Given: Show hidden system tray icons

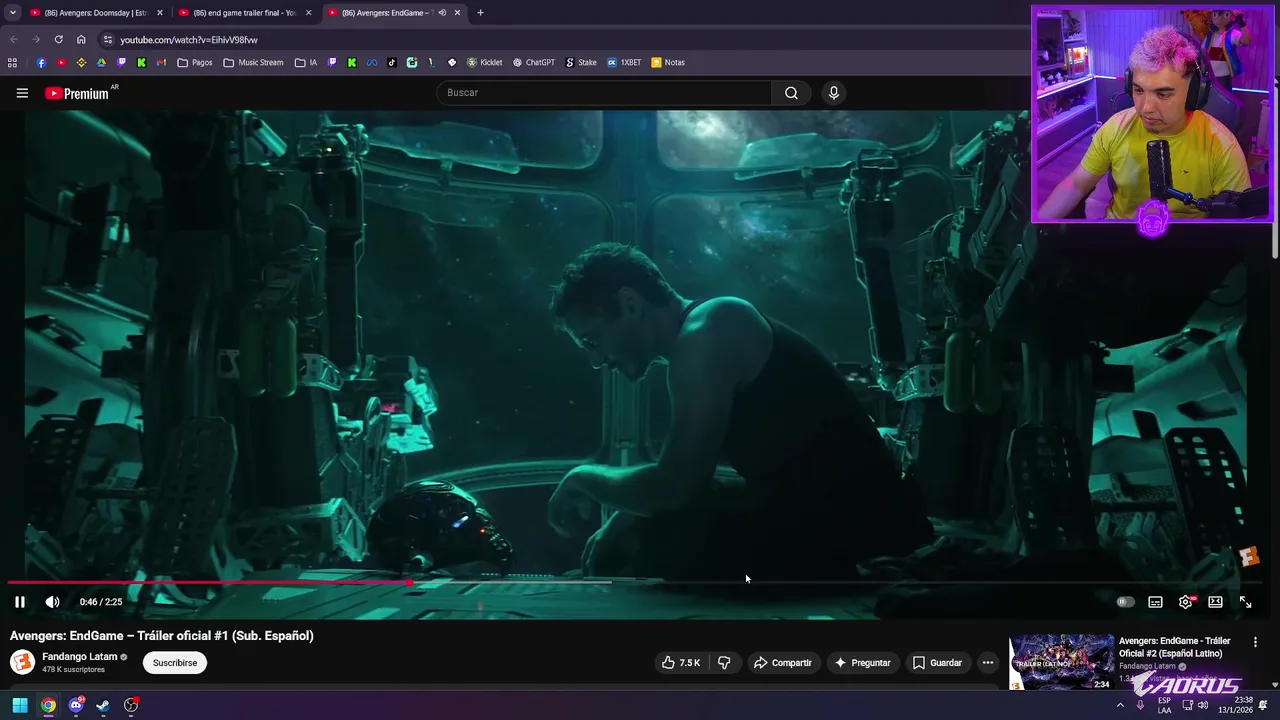Looking at the screenshot, I should (1120, 705).
